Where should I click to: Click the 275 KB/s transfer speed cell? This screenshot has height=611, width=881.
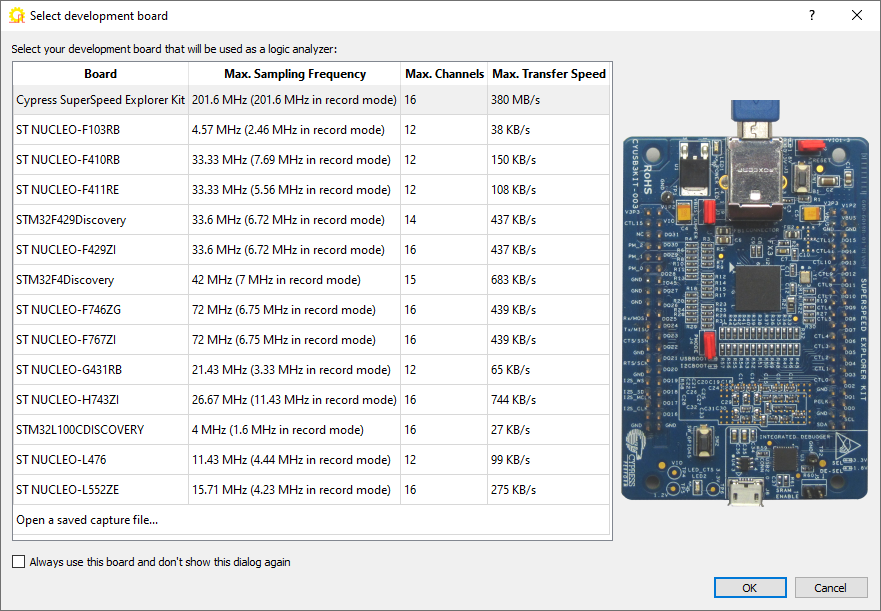(548, 490)
